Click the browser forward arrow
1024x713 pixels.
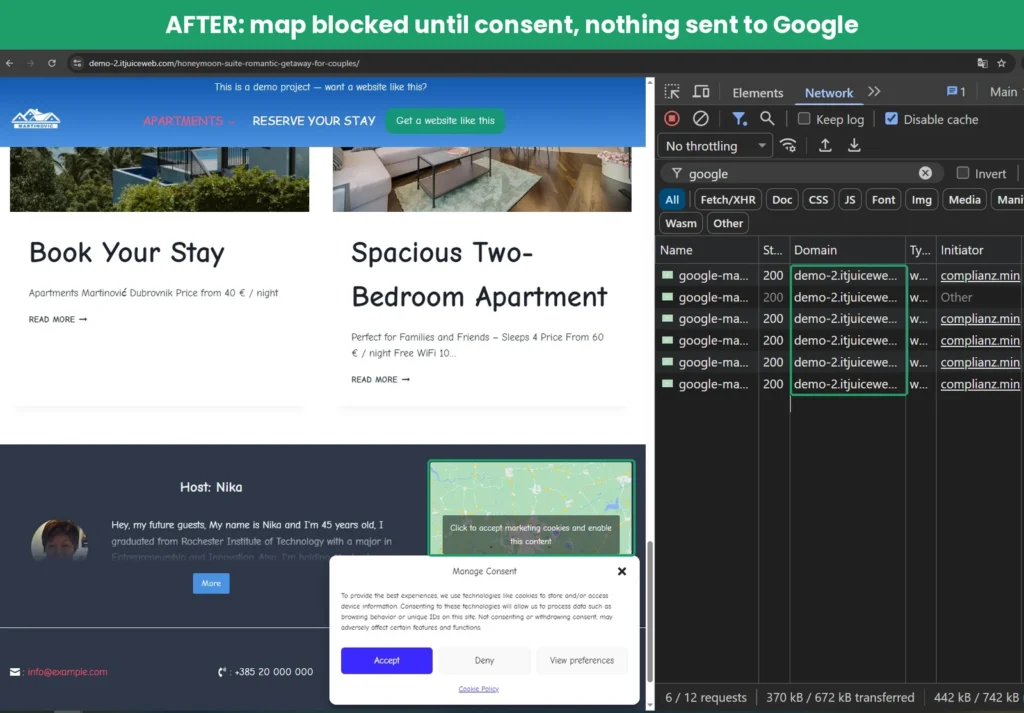(31, 63)
